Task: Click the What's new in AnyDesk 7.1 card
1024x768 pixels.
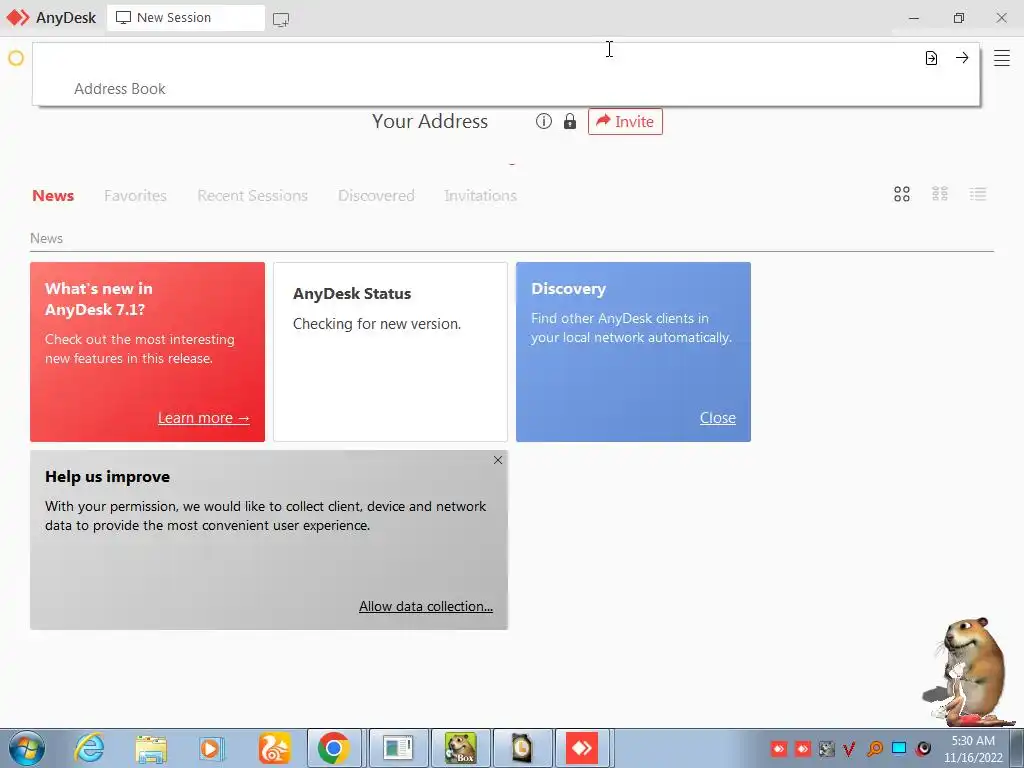Action: pos(147,352)
